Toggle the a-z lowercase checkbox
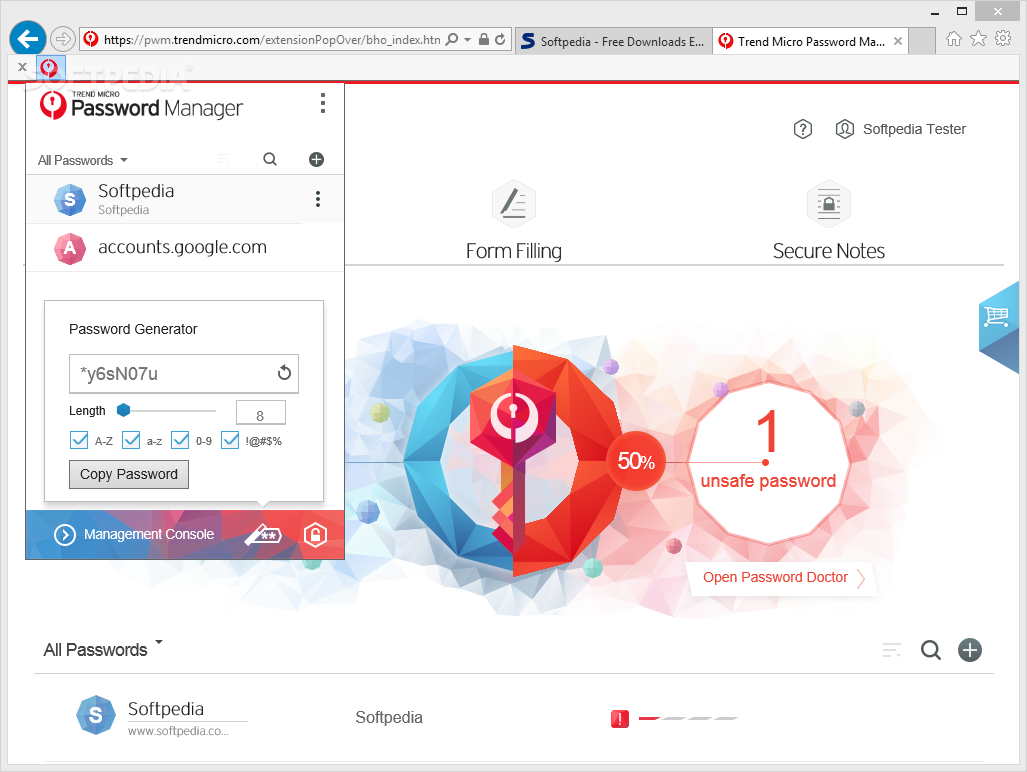The height and width of the screenshot is (772, 1027). point(131,440)
